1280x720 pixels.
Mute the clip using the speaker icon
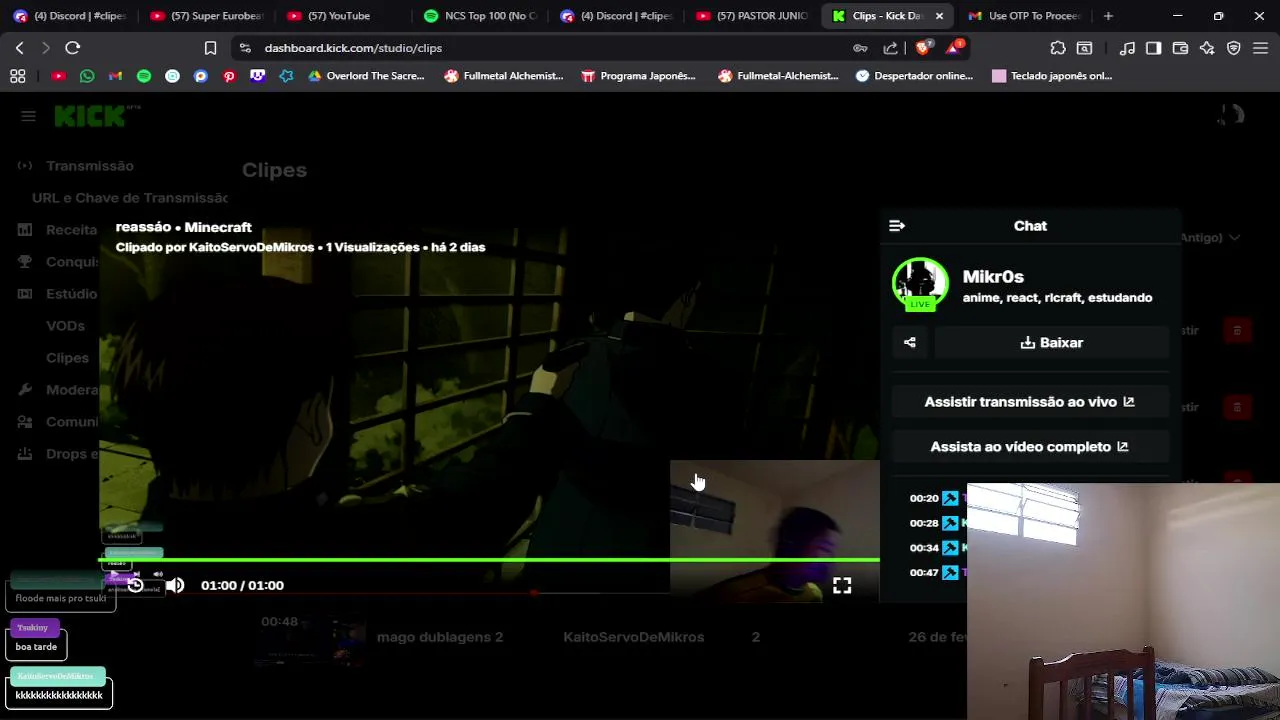click(175, 585)
